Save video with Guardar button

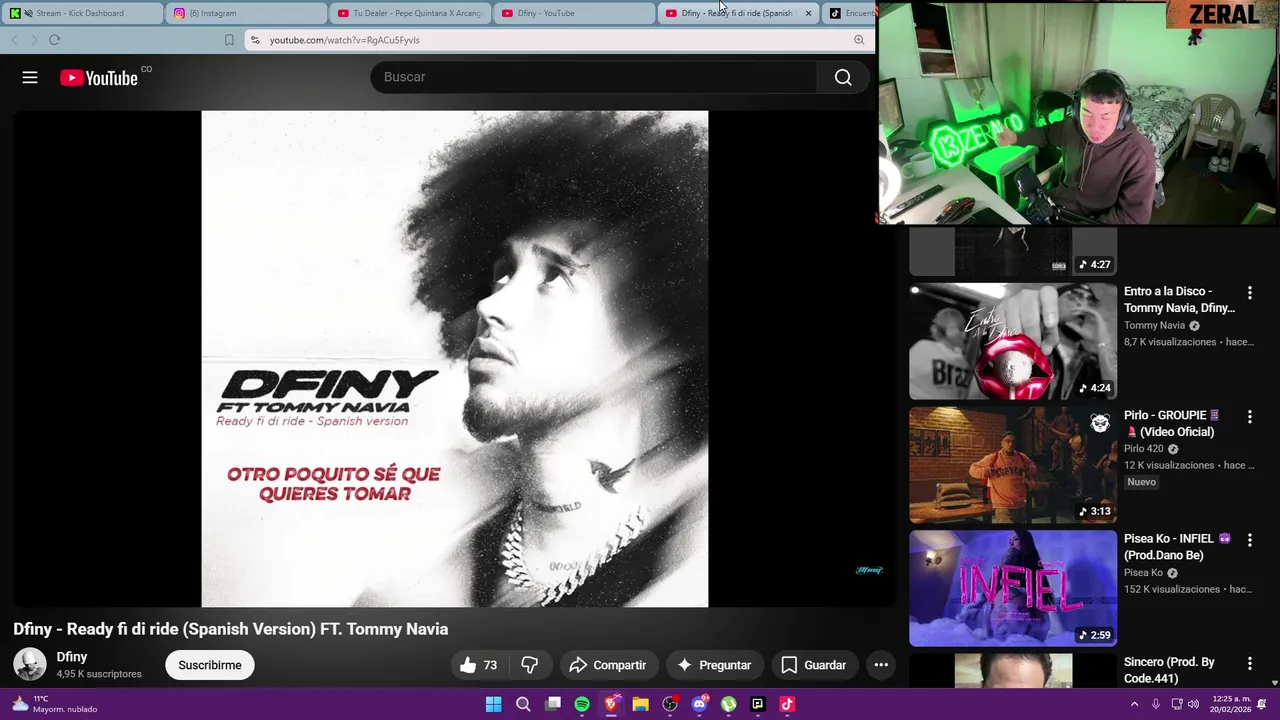(813, 665)
